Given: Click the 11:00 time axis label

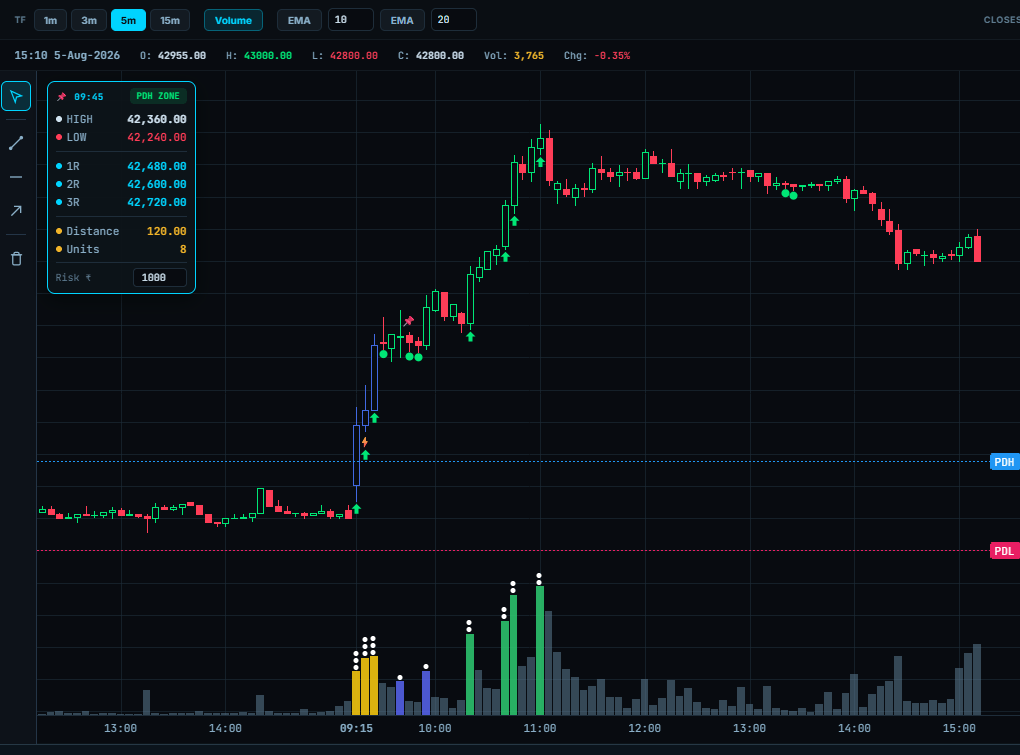Looking at the screenshot, I should click(x=540, y=728).
